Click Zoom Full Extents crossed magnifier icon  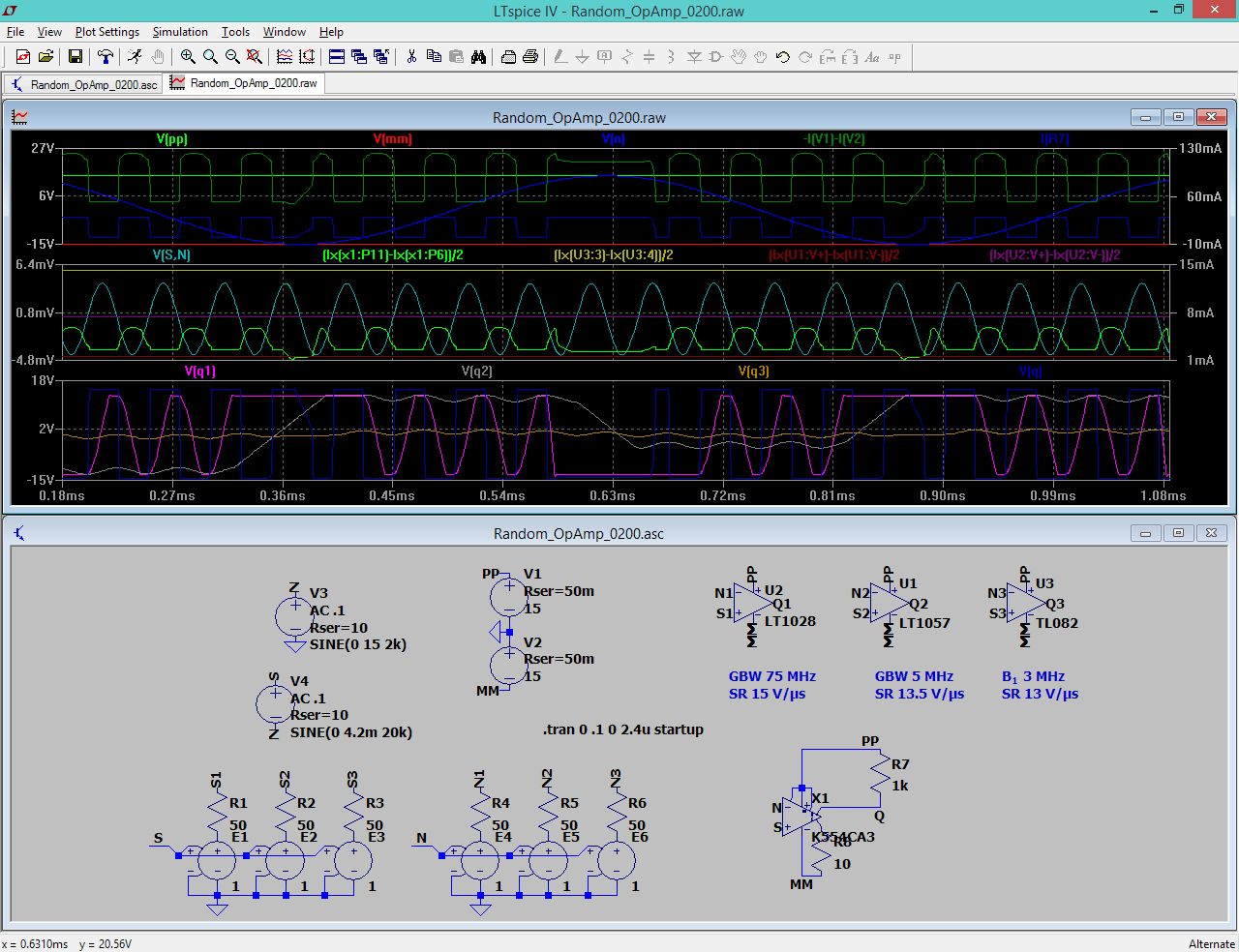[x=255, y=57]
